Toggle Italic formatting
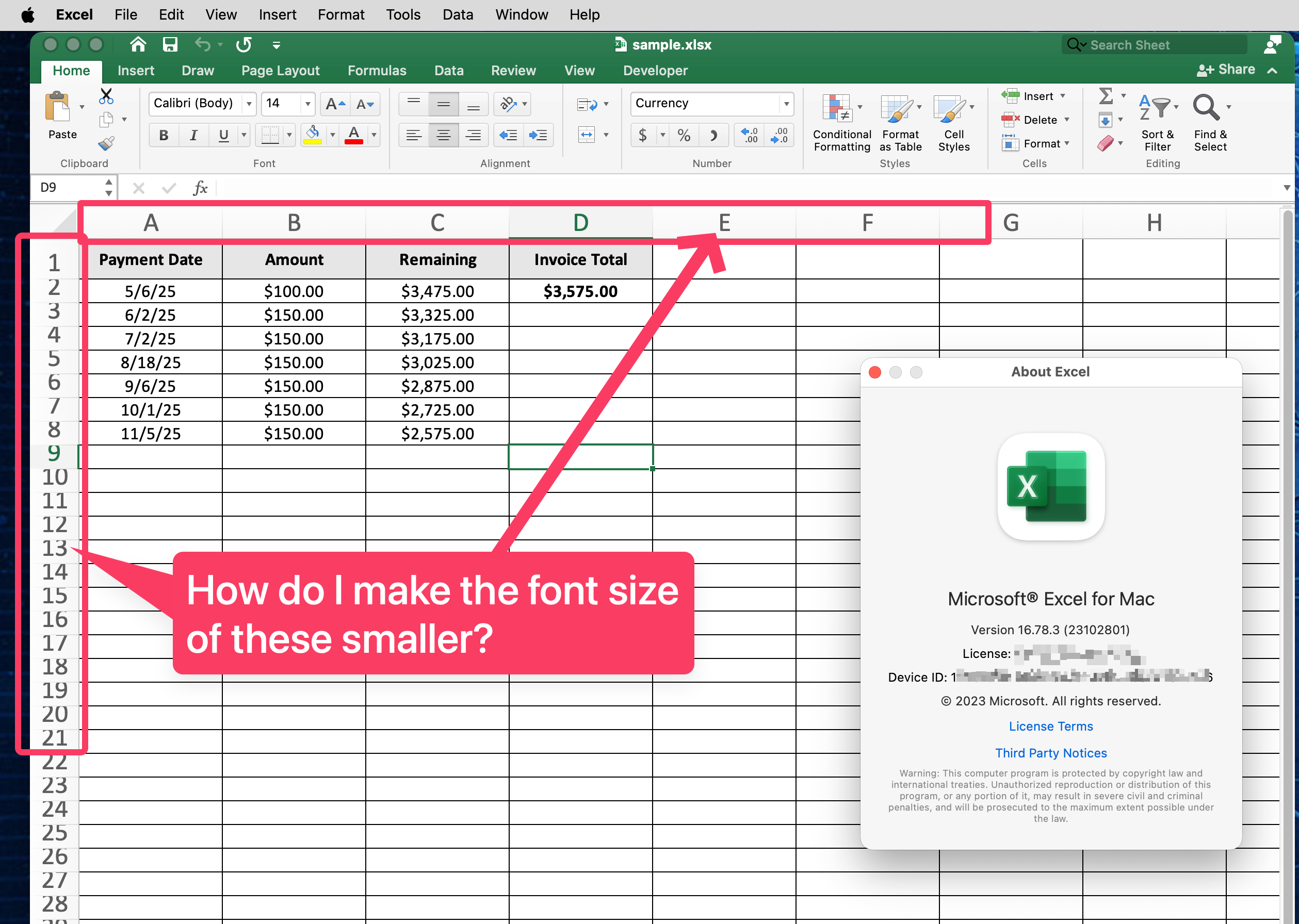The width and height of the screenshot is (1299, 924). pos(193,135)
